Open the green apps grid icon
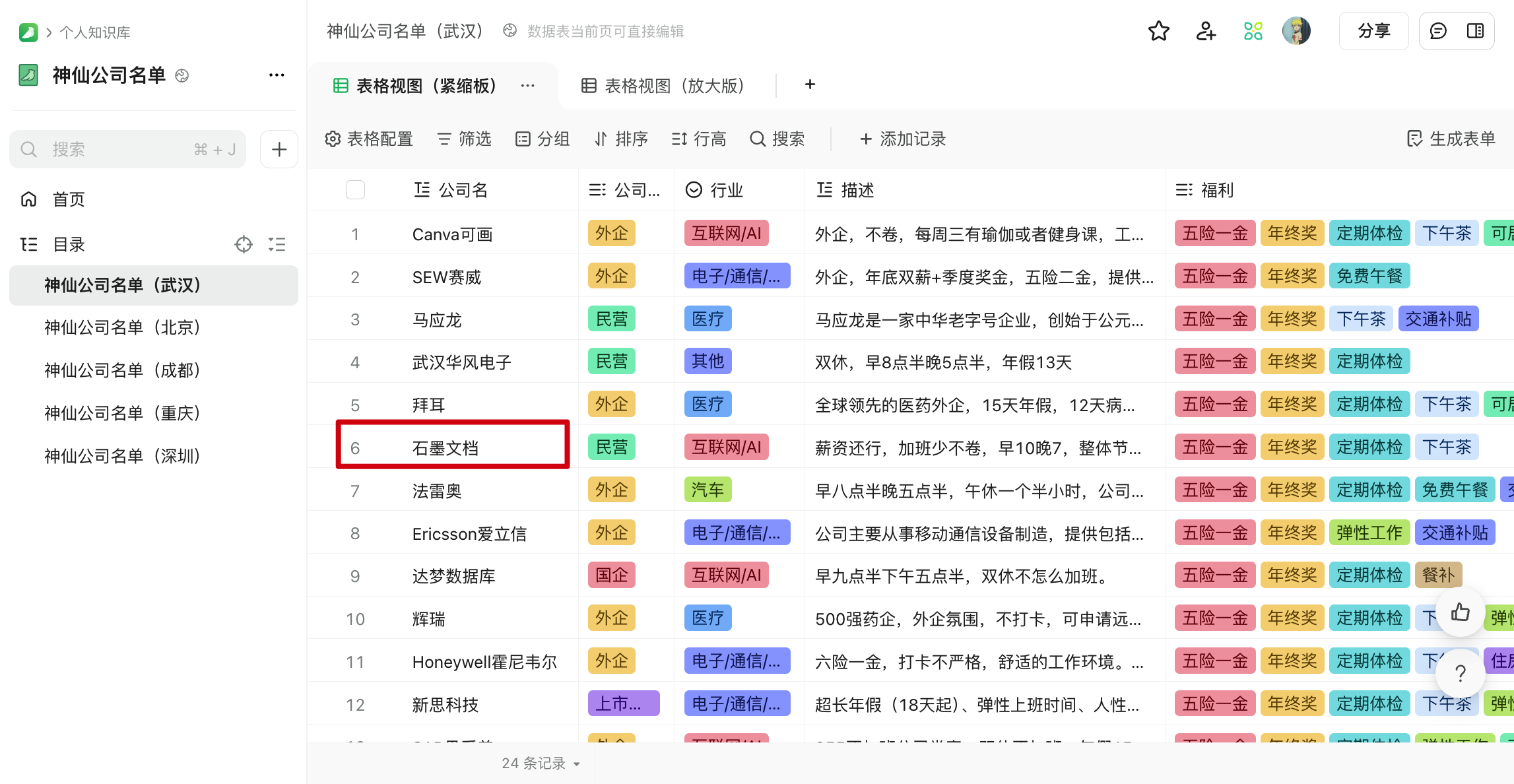Image resolution: width=1514 pixels, height=784 pixels. 1253,31
